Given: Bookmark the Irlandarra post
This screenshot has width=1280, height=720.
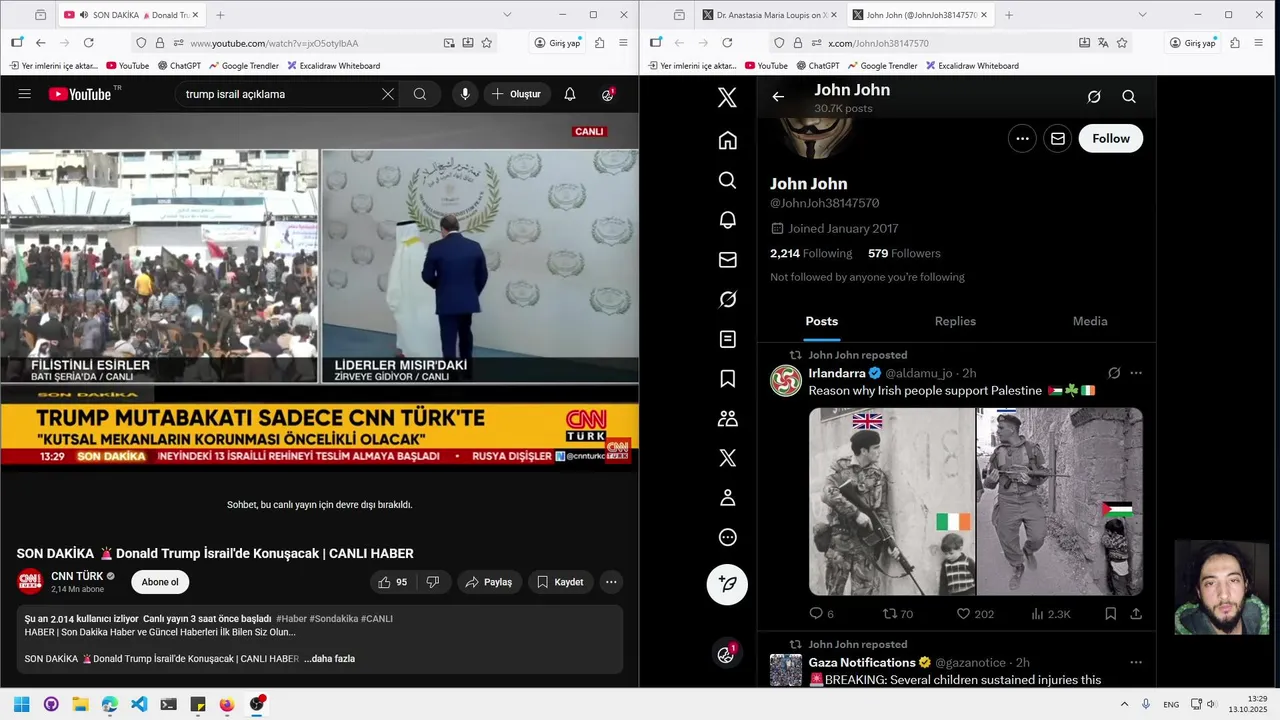Looking at the screenshot, I should point(1111,614).
